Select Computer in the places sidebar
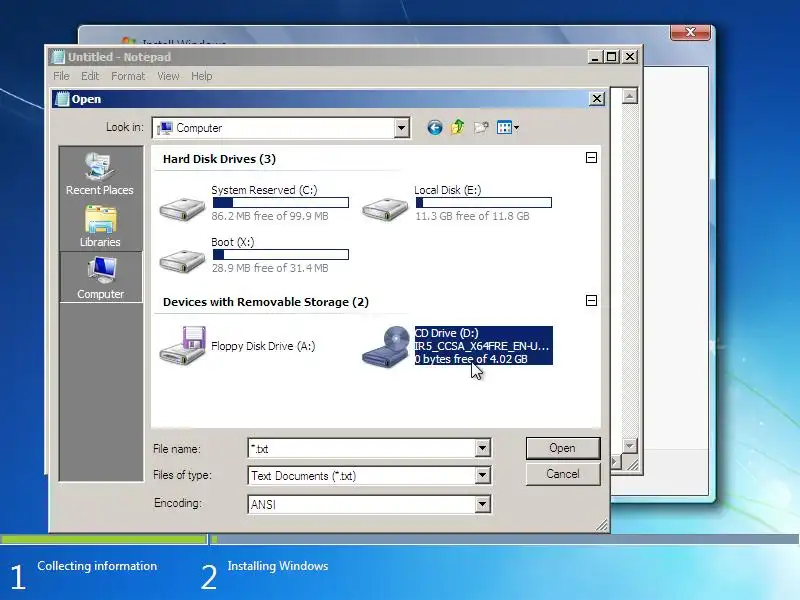 (x=101, y=277)
